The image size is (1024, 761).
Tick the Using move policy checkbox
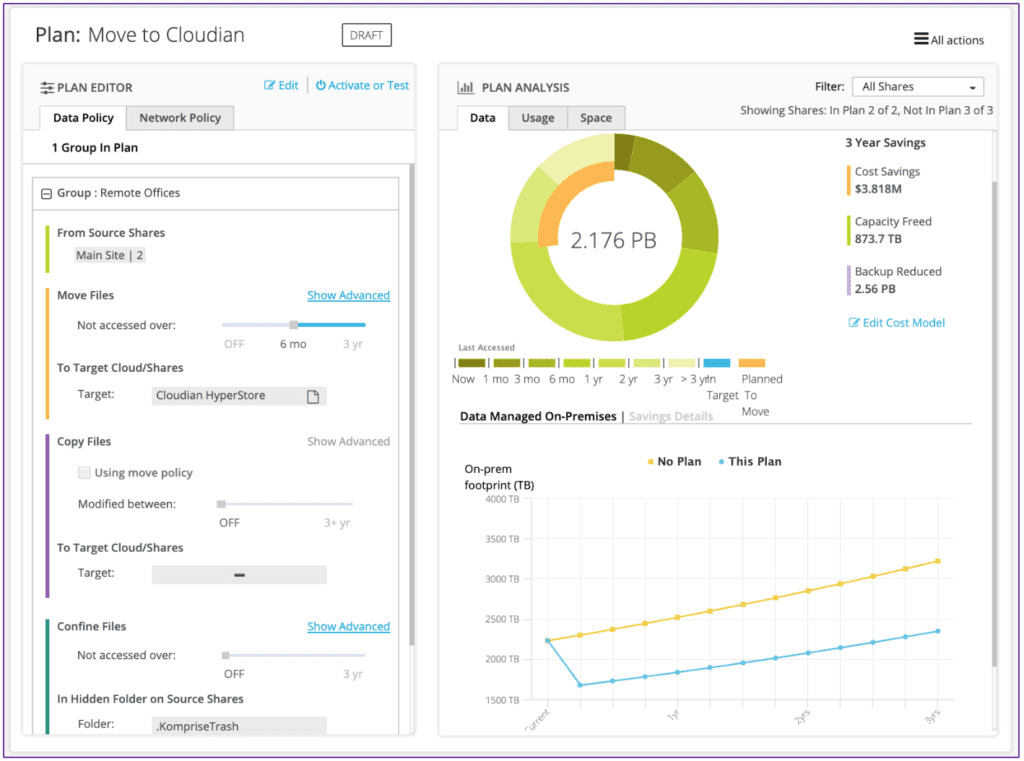coord(84,472)
